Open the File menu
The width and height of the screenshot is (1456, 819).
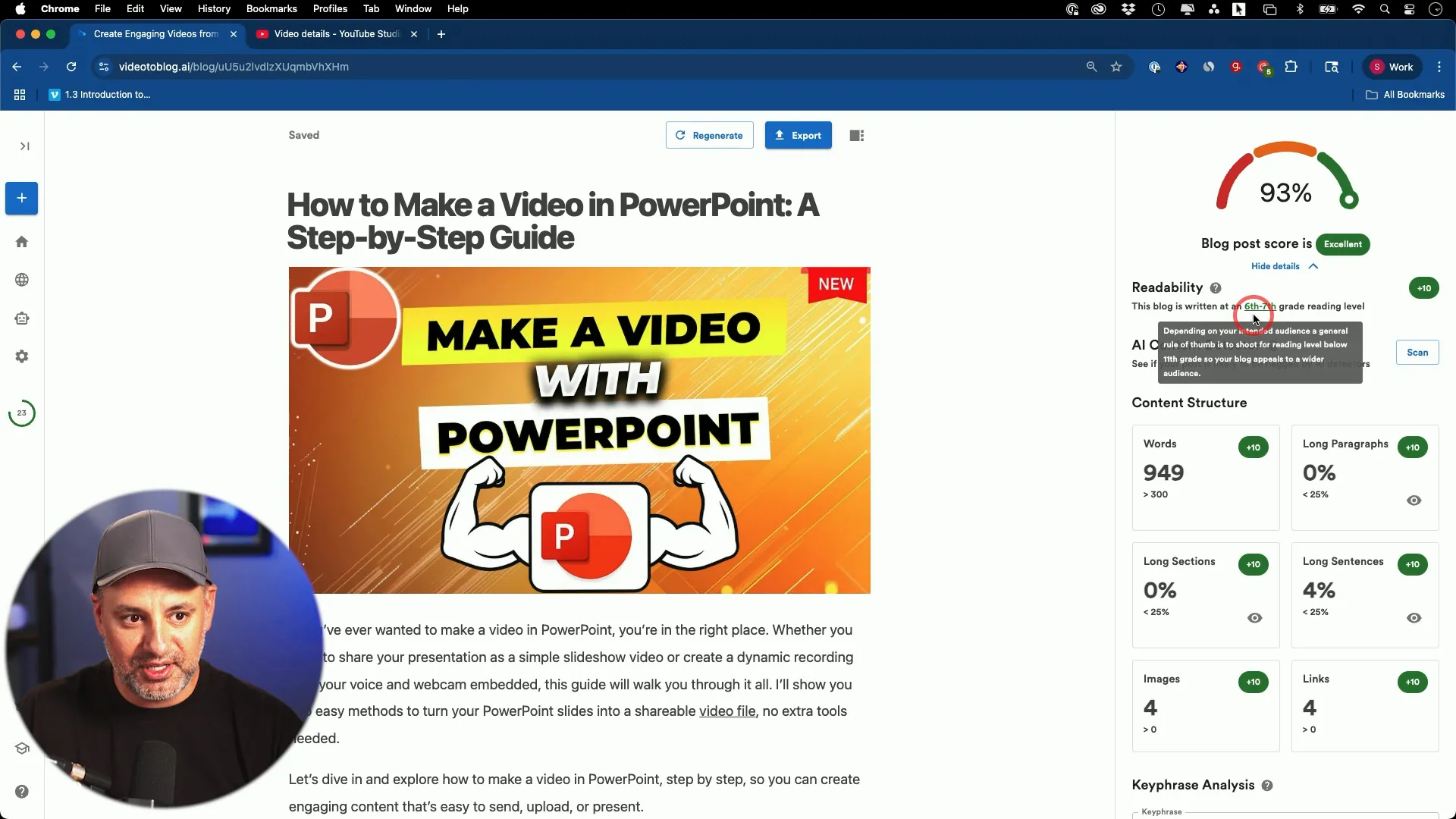pyautogui.click(x=102, y=9)
